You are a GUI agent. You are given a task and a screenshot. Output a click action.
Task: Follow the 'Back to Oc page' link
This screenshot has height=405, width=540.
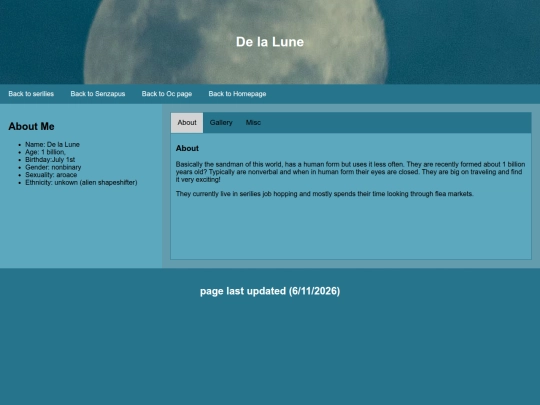[x=167, y=94]
